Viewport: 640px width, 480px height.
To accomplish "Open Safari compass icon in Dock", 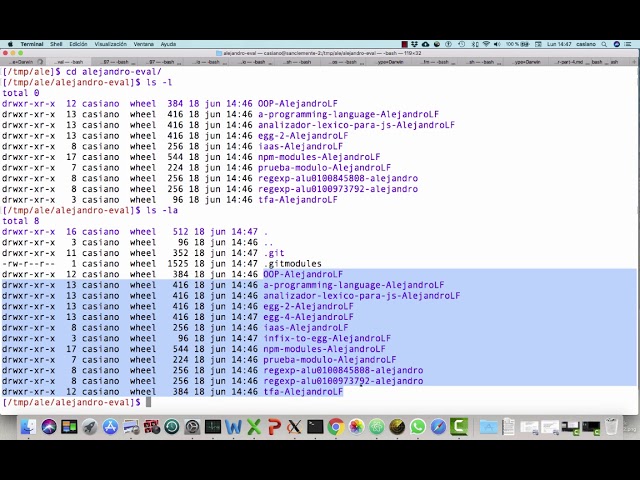I will (x=438, y=427).
